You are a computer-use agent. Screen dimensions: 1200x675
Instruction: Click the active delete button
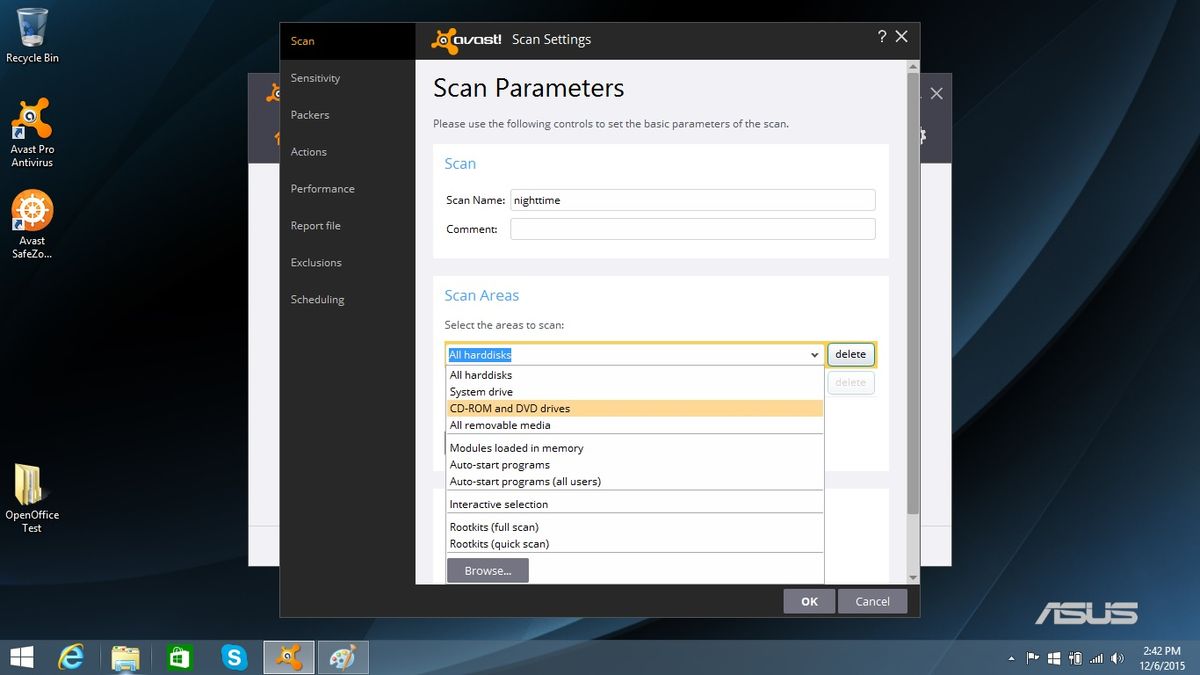pyautogui.click(x=851, y=354)
